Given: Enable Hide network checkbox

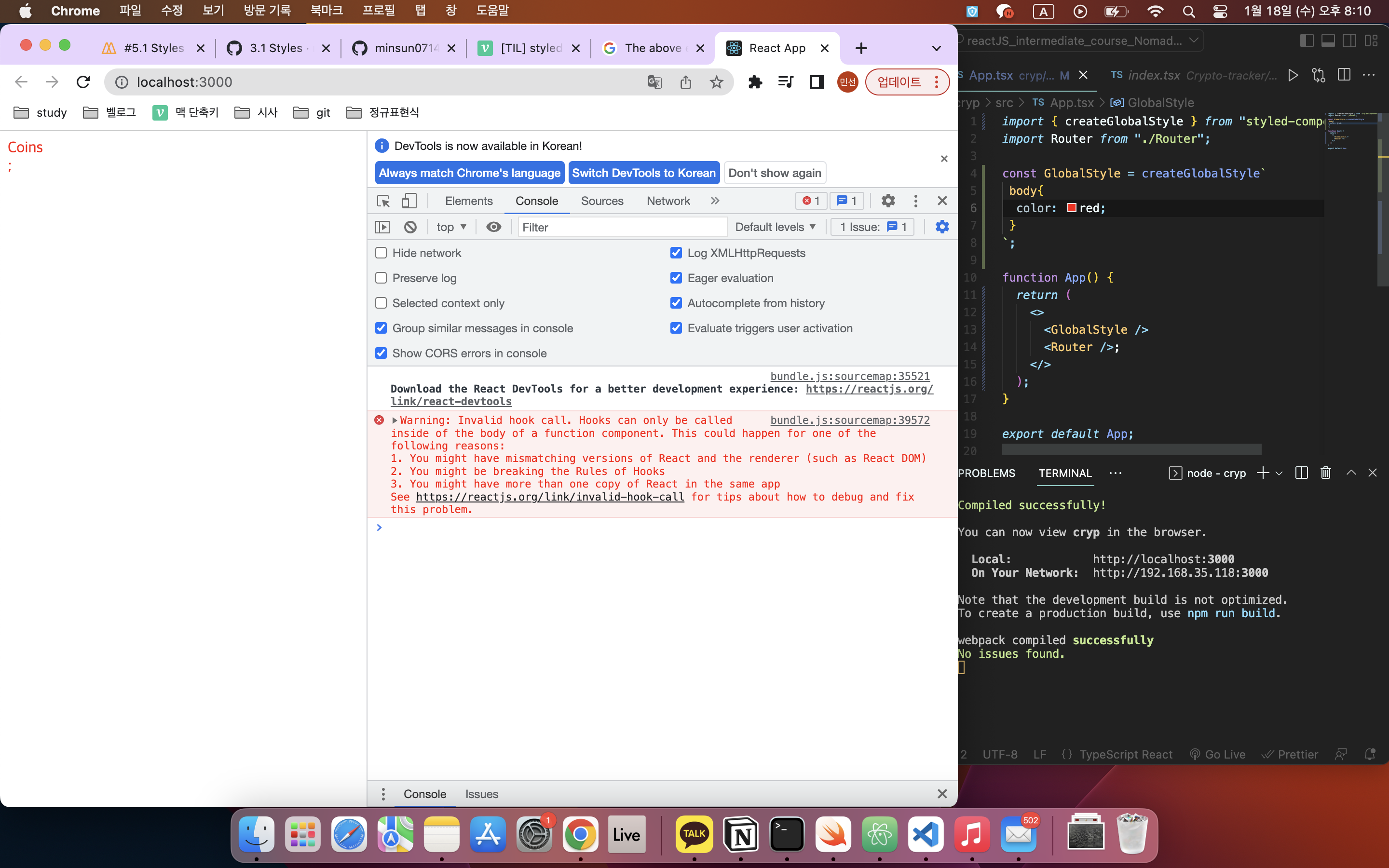Looking at the screenshot, I should coord(381,253).
